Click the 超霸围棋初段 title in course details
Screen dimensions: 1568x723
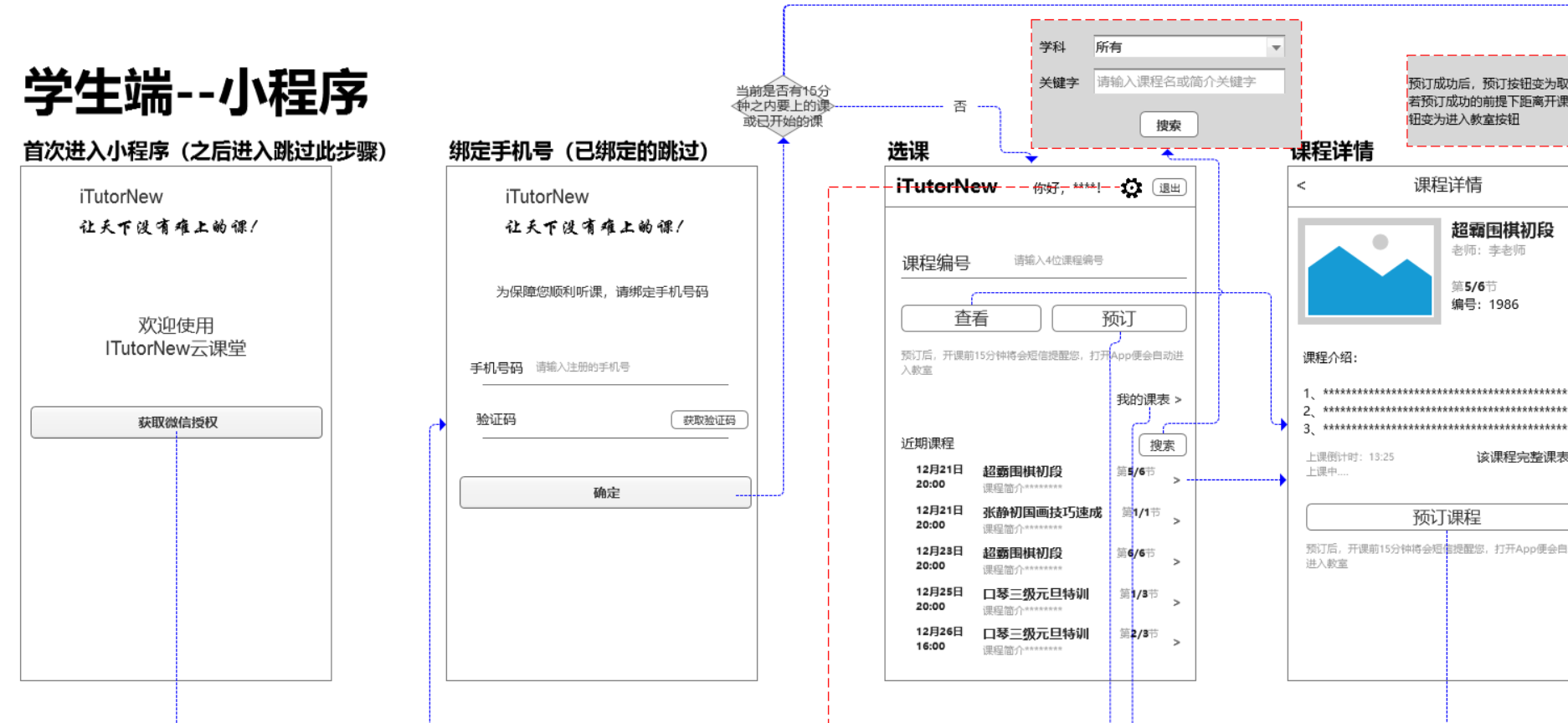coord(1502,230)
